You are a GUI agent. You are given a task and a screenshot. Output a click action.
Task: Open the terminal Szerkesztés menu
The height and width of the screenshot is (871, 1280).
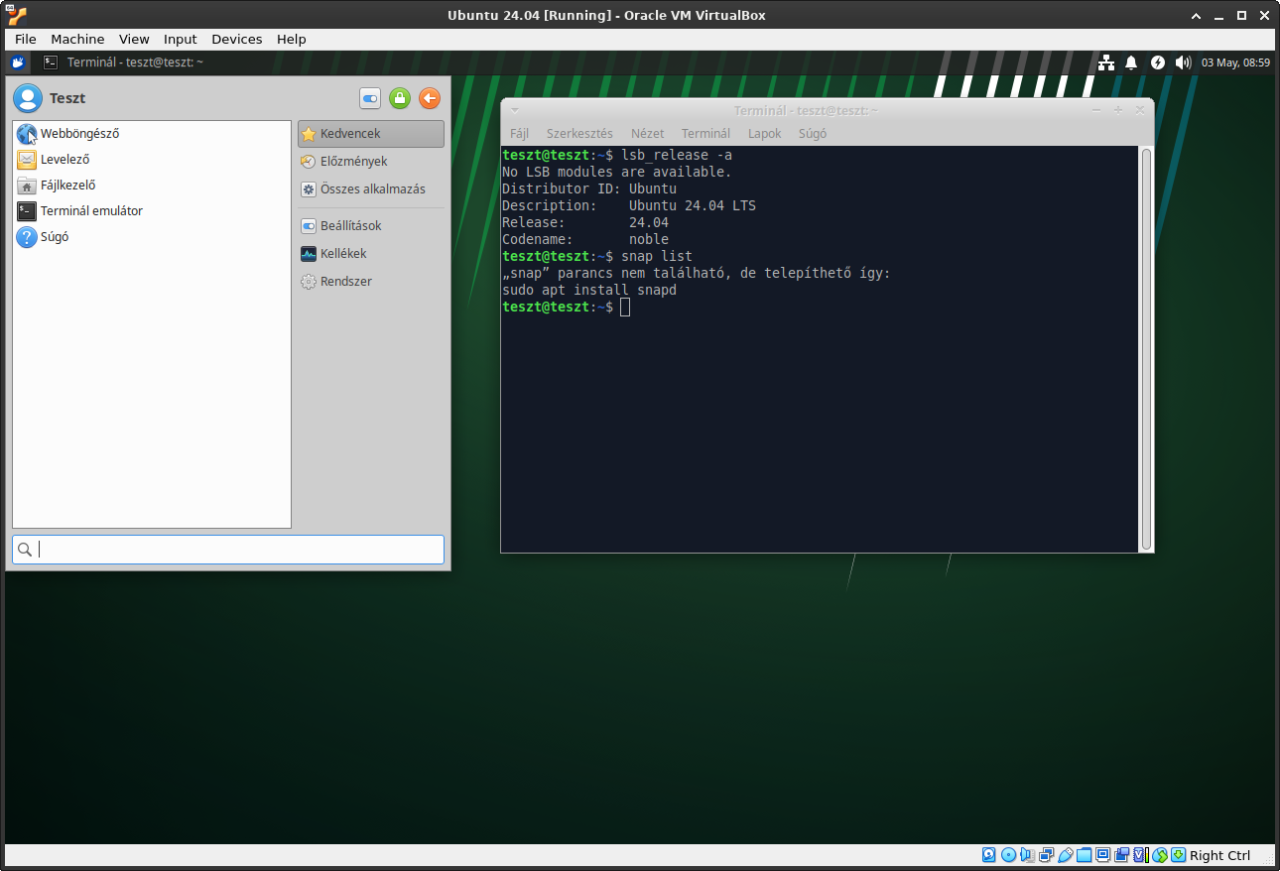(580, 133)
